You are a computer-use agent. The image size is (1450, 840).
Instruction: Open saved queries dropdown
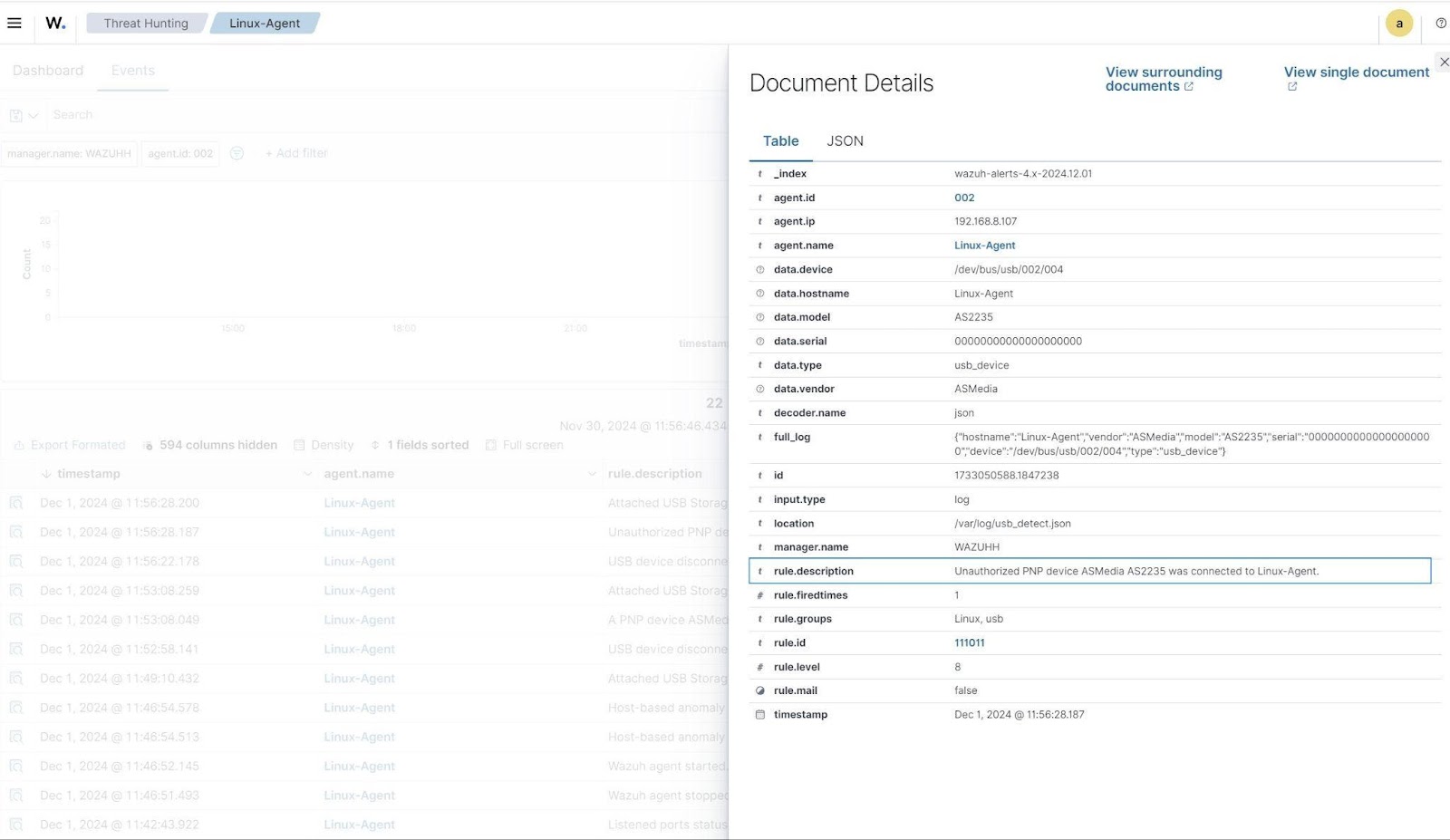click(x=24, y=115)
